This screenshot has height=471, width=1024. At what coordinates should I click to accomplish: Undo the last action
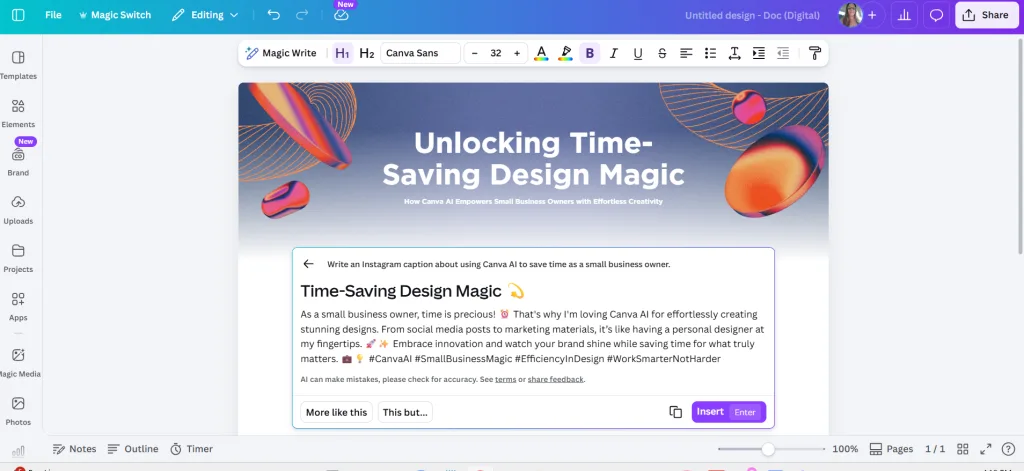click(274, 15)
